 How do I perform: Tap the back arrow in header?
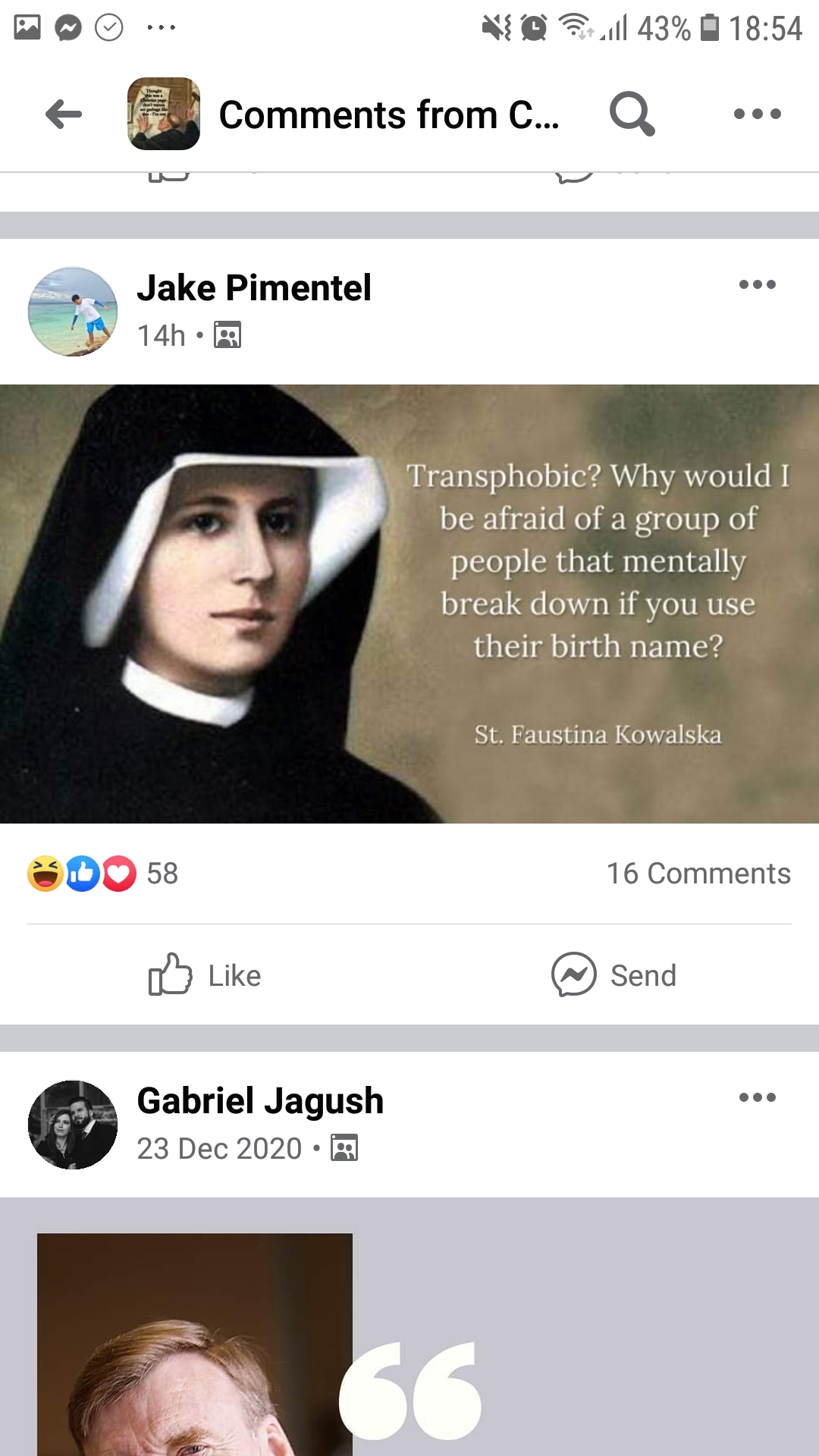click(x=64, y=115)
